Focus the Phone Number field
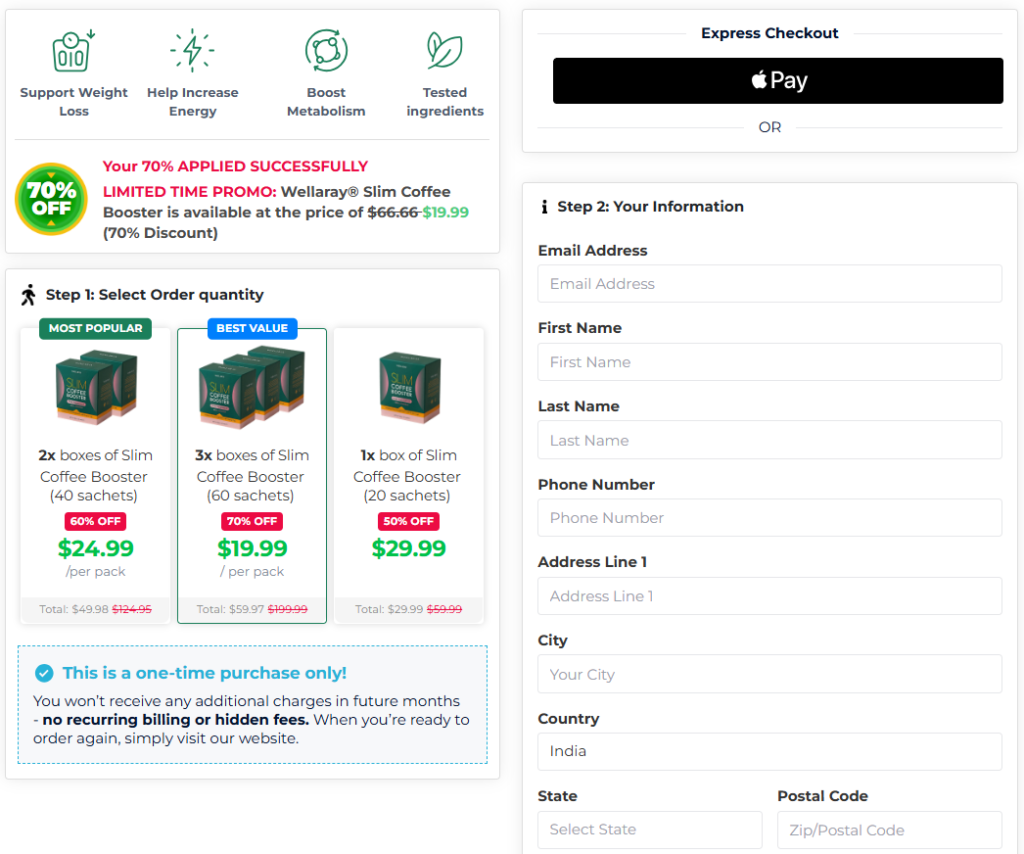1024x854 pixels. coord(769,518)
